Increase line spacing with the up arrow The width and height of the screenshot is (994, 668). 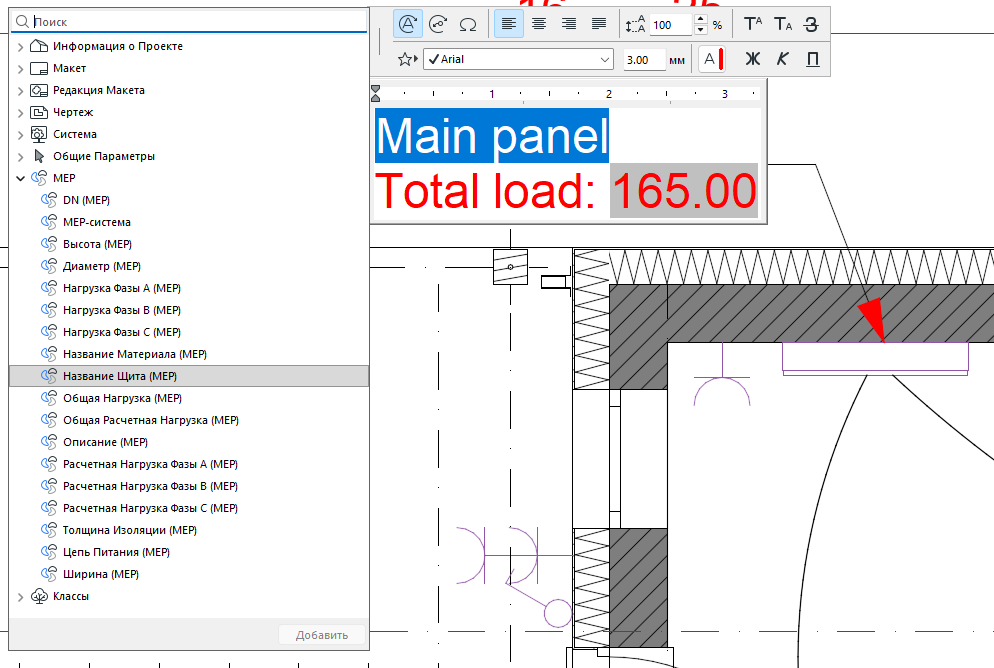coord(700,20)
